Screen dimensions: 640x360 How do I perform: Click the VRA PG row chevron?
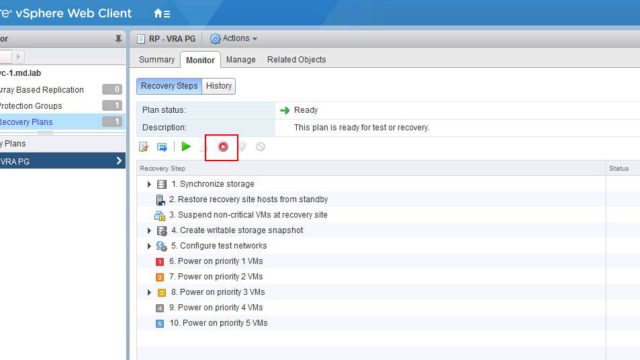[x=119, y=161]
